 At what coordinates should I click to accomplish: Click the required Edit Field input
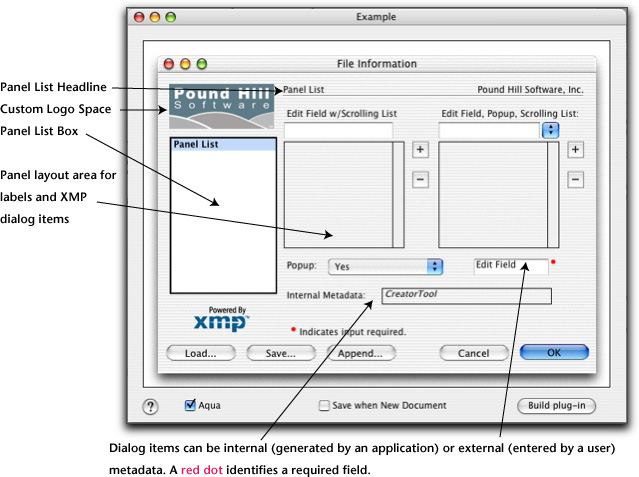coord(510,266)
